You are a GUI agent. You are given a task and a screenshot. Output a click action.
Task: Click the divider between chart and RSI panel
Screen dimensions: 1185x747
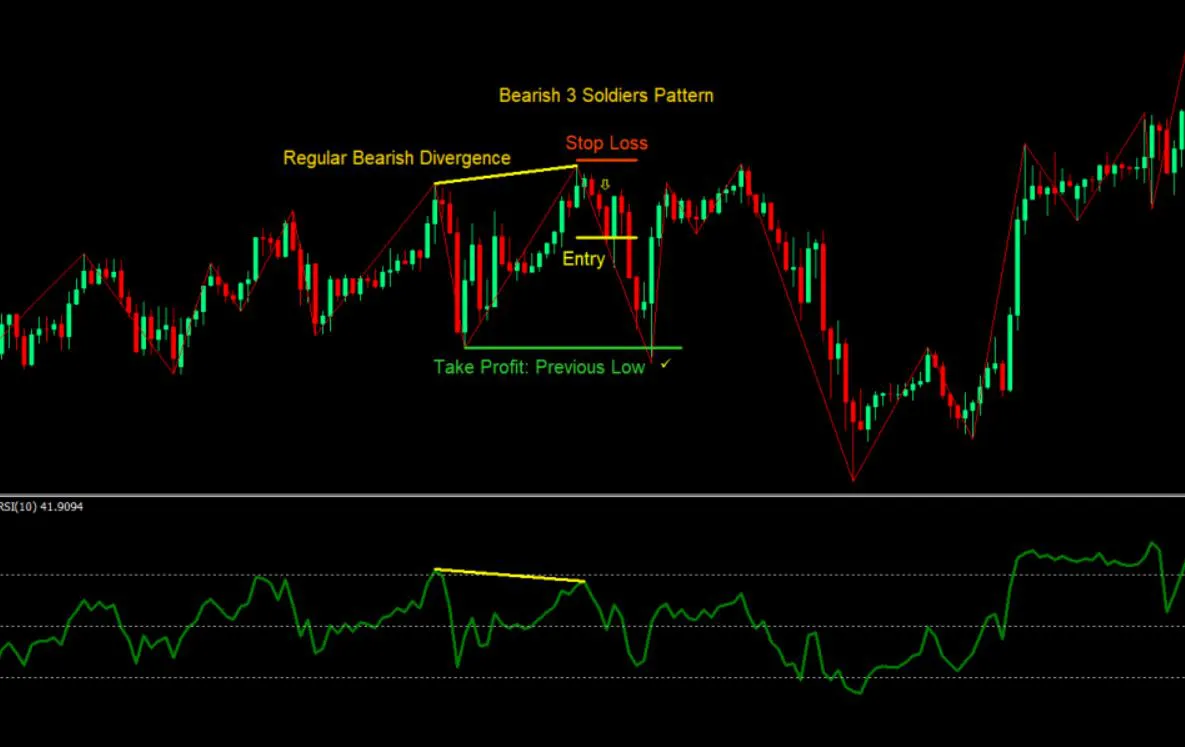coord(592,495)
